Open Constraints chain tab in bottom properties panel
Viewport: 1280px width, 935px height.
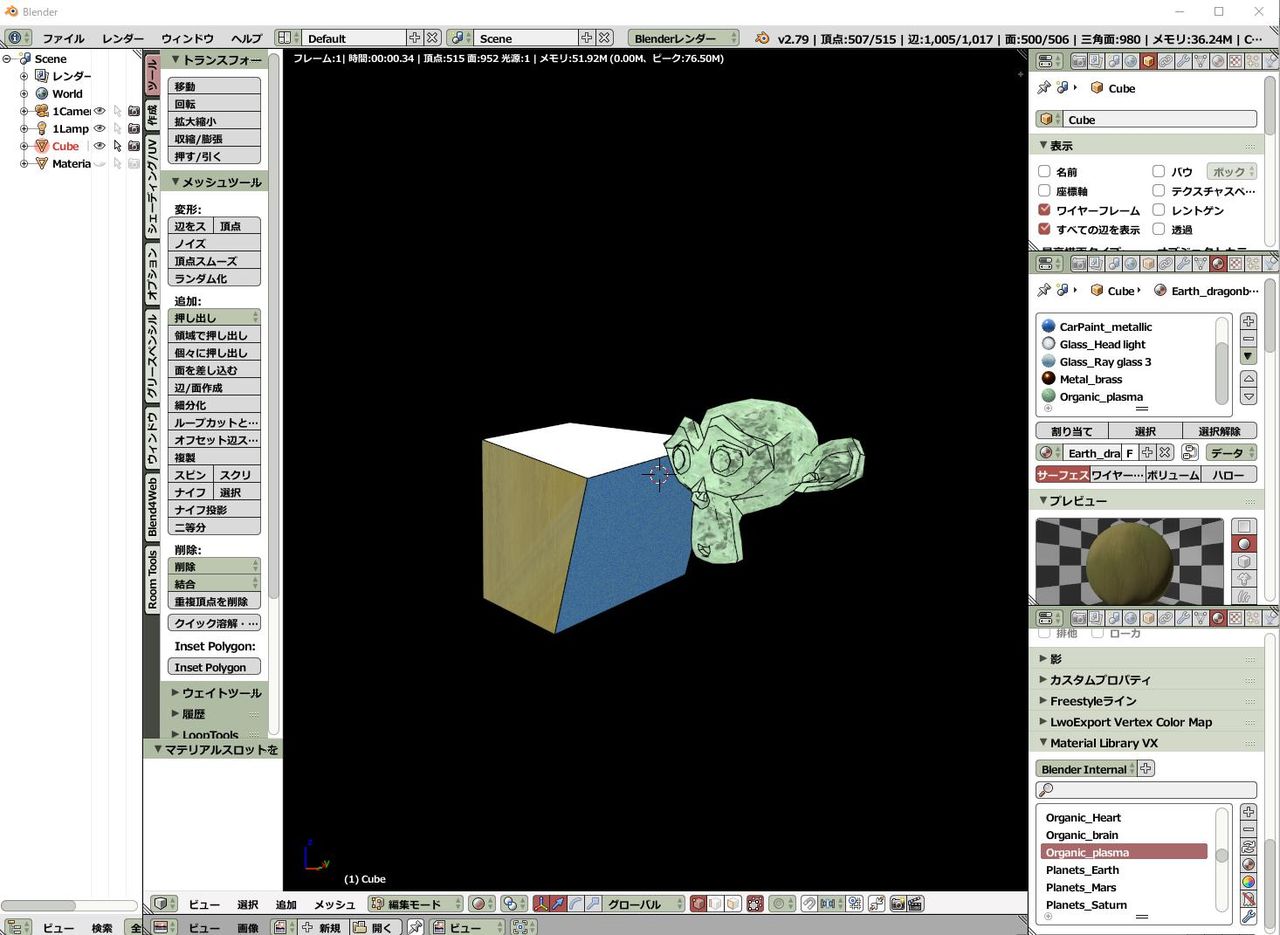tap(1166, 619)
